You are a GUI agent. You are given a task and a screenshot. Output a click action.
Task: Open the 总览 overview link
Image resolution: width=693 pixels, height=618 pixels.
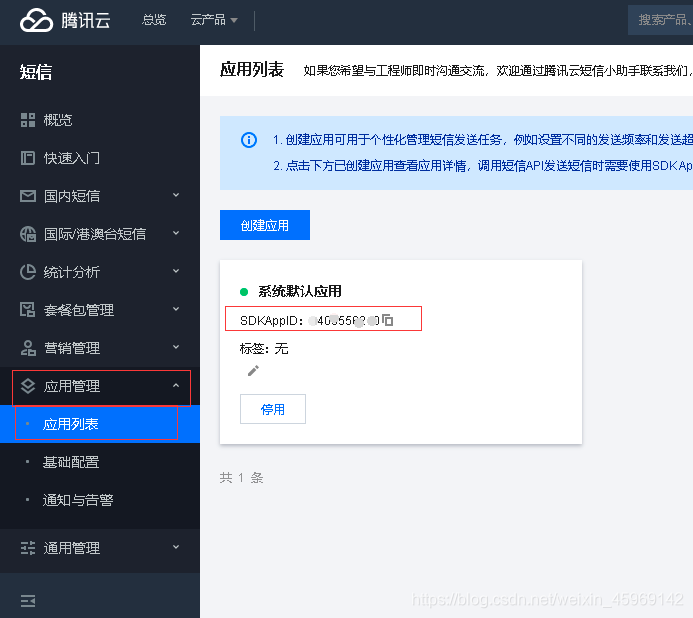[154, 20]
